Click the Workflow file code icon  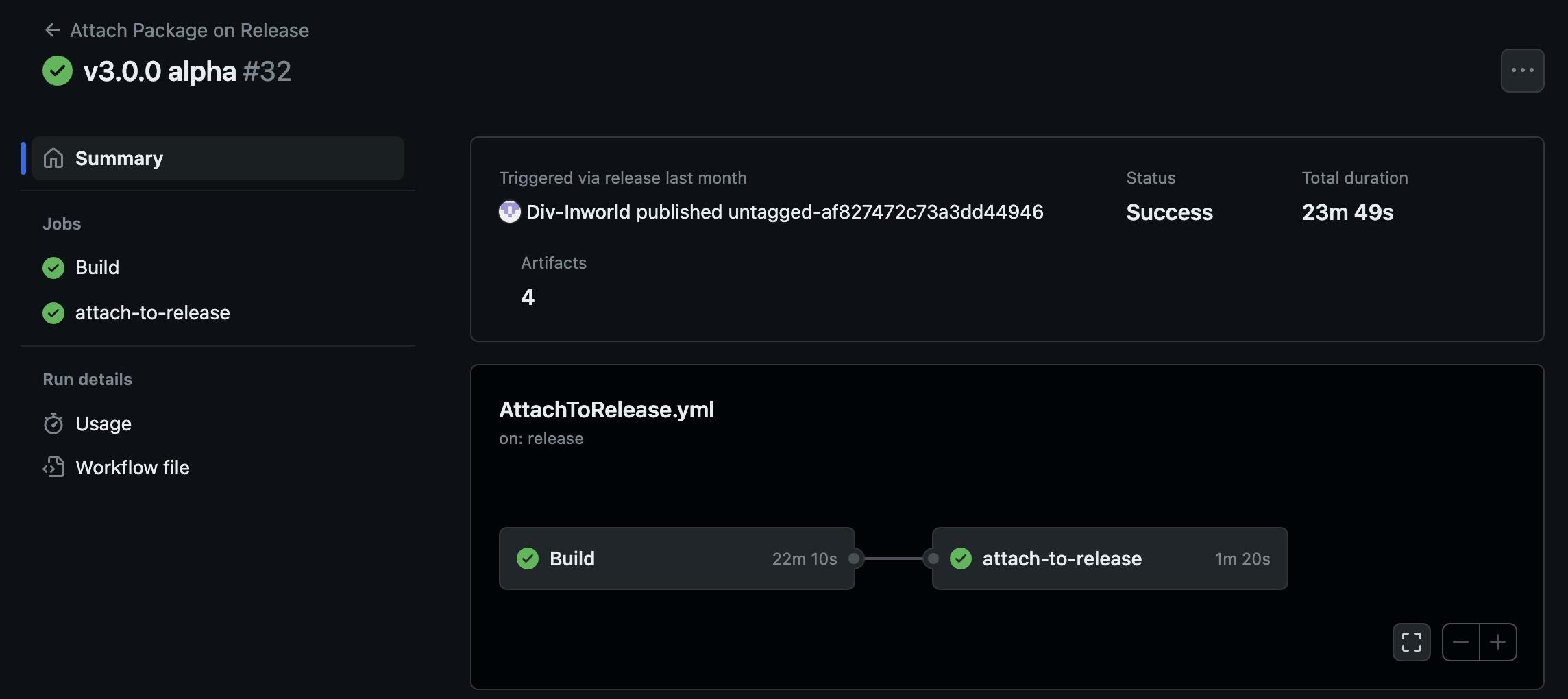coord(53,467)
